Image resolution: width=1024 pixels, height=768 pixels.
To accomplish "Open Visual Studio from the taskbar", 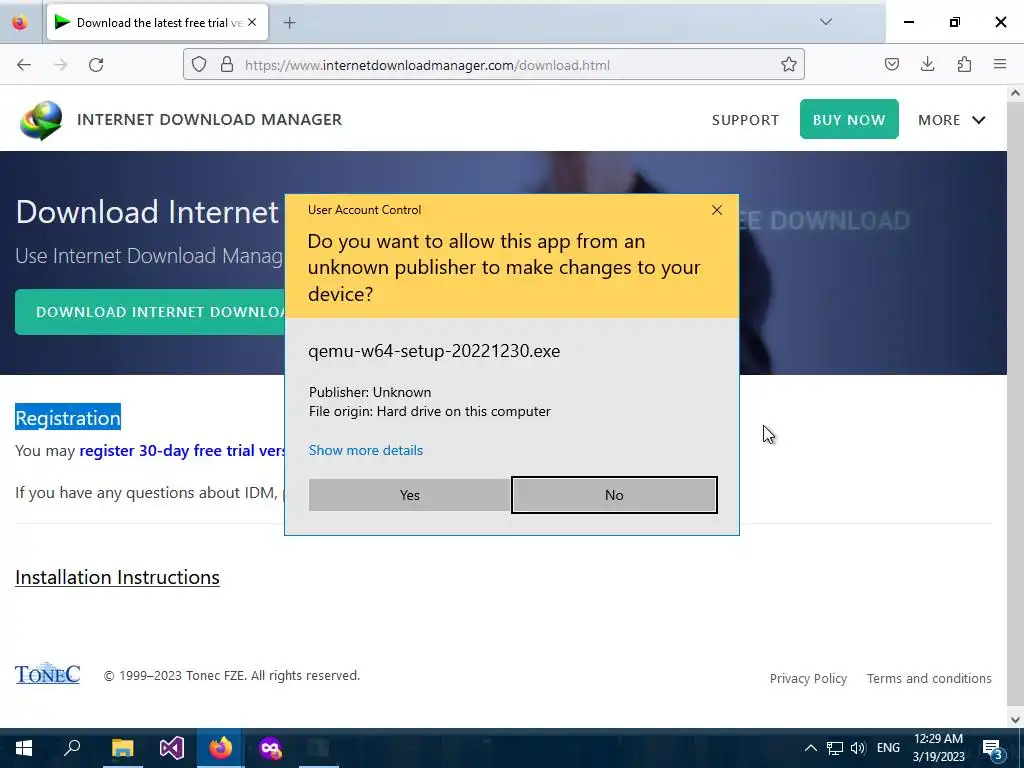I will (x=172, y=748).
